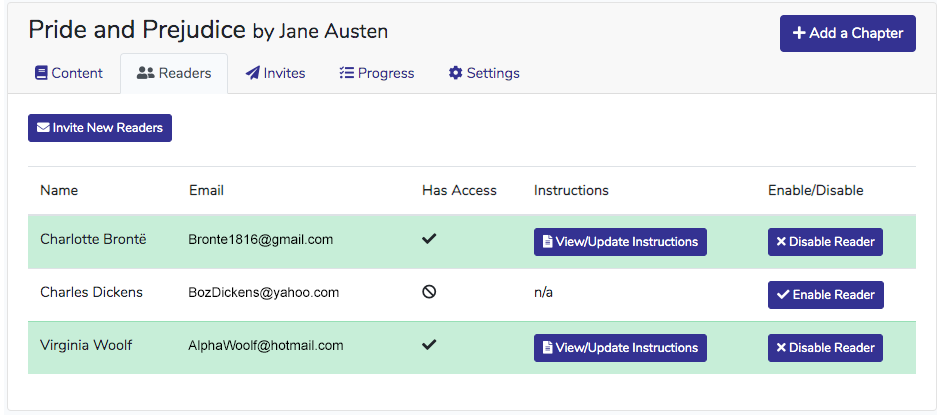The image size is (937, 415).
Task: View instructions for Charlotte Brontë
Action: coord(620,242)
